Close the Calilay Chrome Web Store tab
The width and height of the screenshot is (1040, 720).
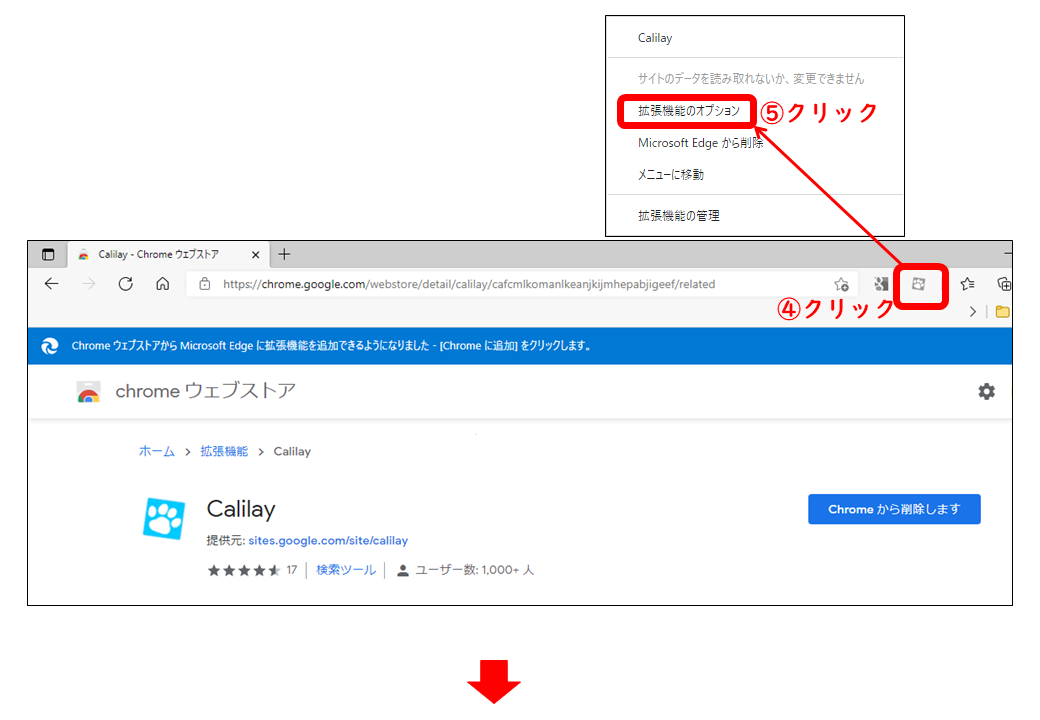click(255, 255)
